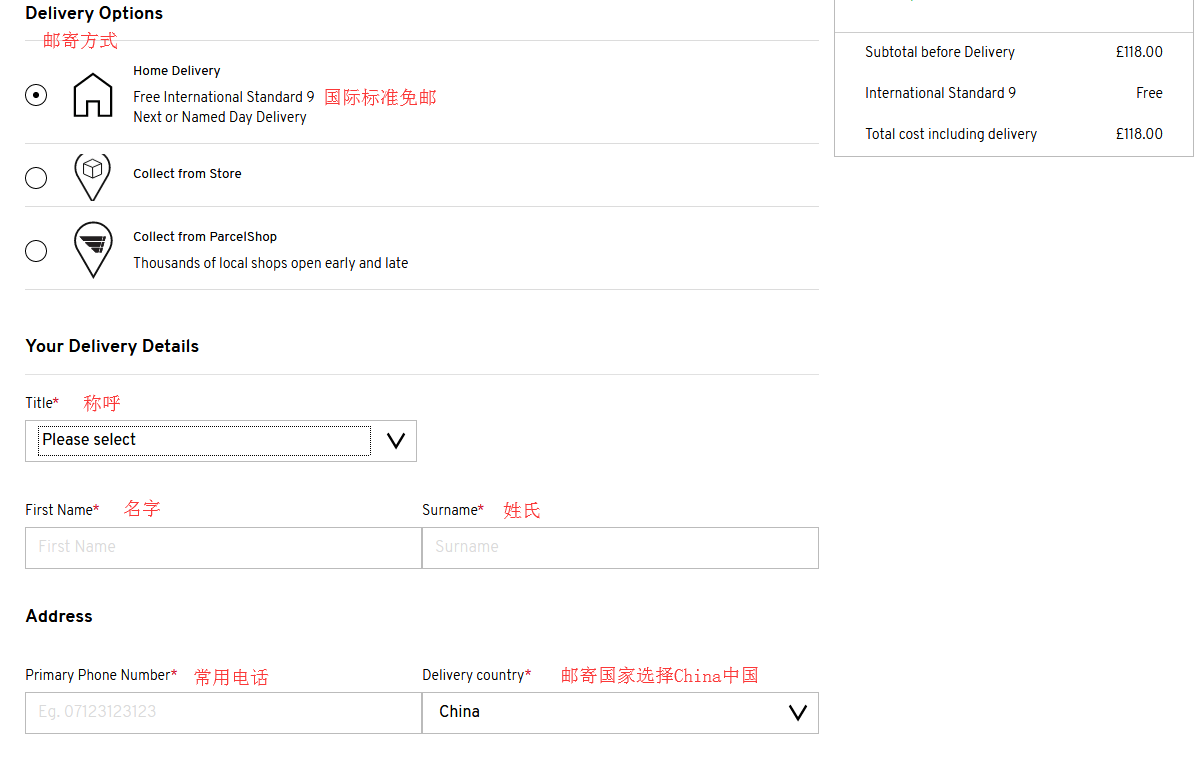The image size is (1196, 762).
Task: Expand the Delivery country dropdown showing China
Action: point(619,713)
